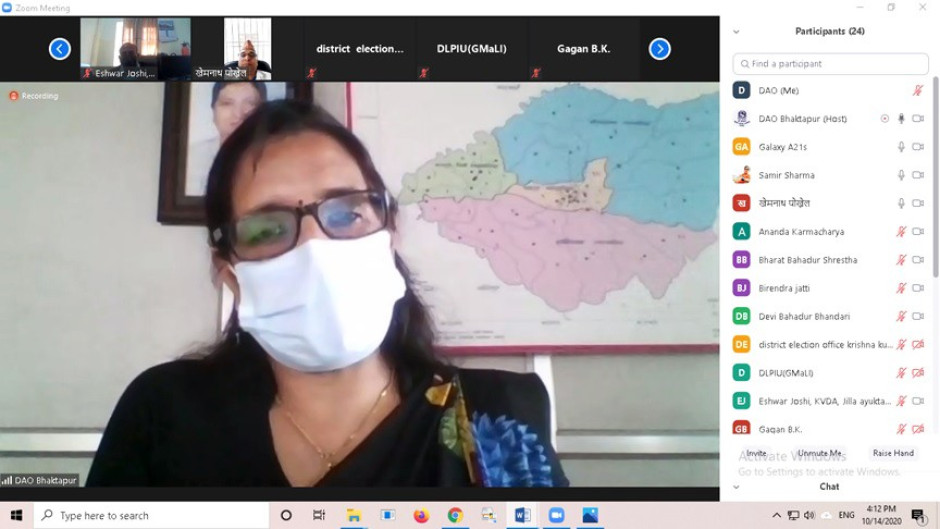
Task: Click muted mic icon of Ananda Karmacharya
Action: (x=901, y=232)
